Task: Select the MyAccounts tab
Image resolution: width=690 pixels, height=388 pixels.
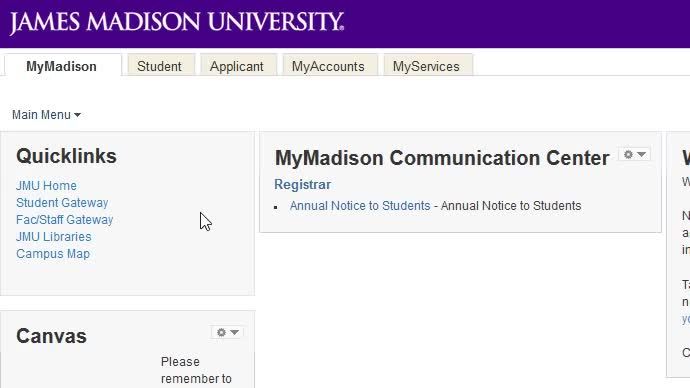Action: [328, 66]
